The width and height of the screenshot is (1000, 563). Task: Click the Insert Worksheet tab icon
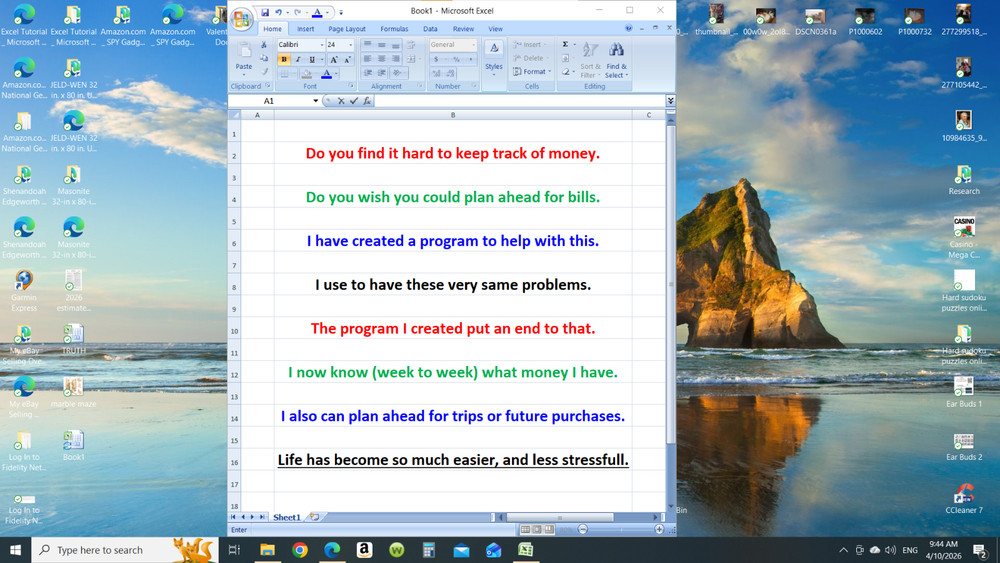tap(314, 517)
